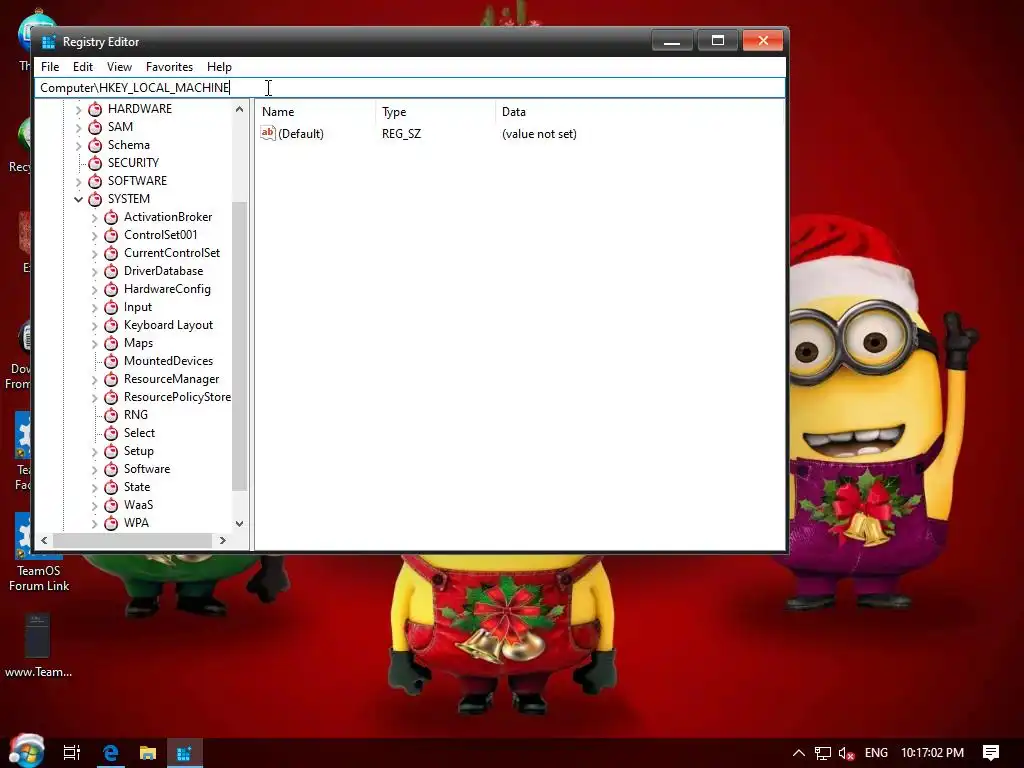1024x768 pixels.
Task: Click the SAM key icon
Action: [x=95, y=127]
